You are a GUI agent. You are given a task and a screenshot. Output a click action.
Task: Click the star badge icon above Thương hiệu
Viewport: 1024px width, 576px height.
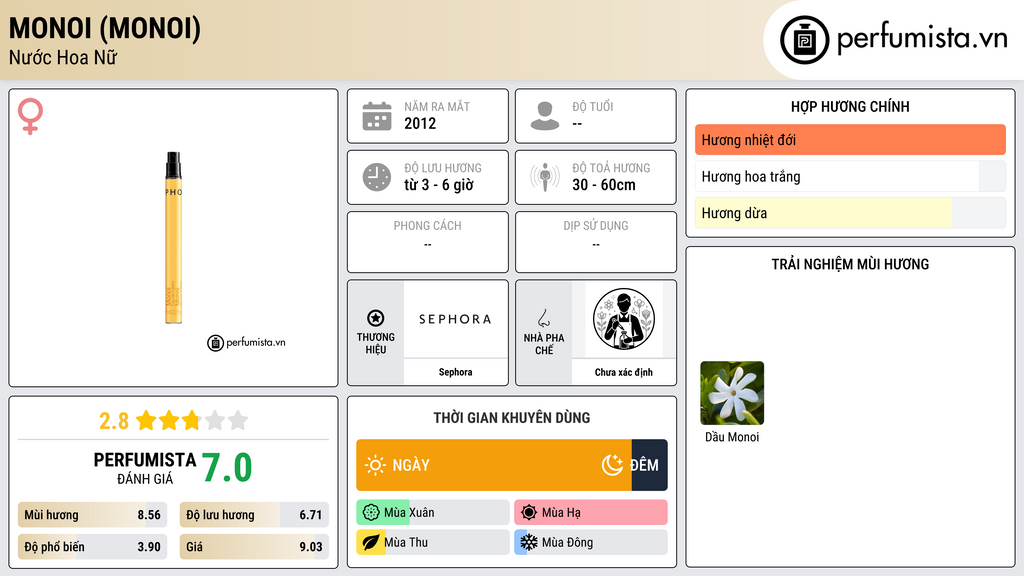376,318
